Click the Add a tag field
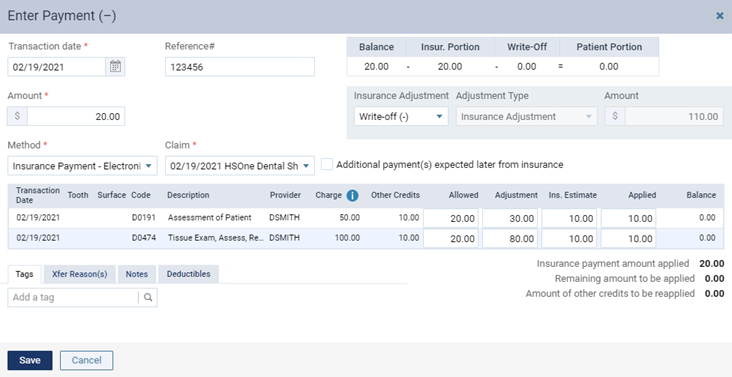This screenshot has width=732, height=377. [73, 297]
